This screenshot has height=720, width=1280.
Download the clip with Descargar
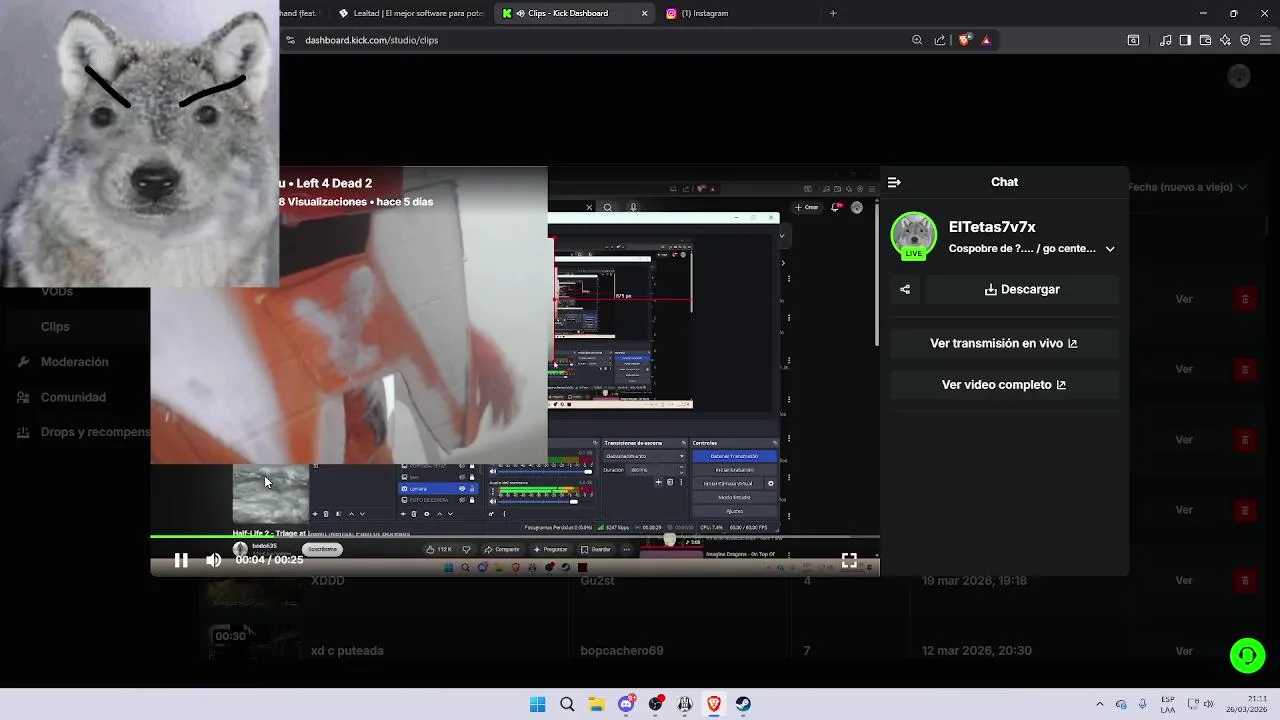pos(1022,289)
